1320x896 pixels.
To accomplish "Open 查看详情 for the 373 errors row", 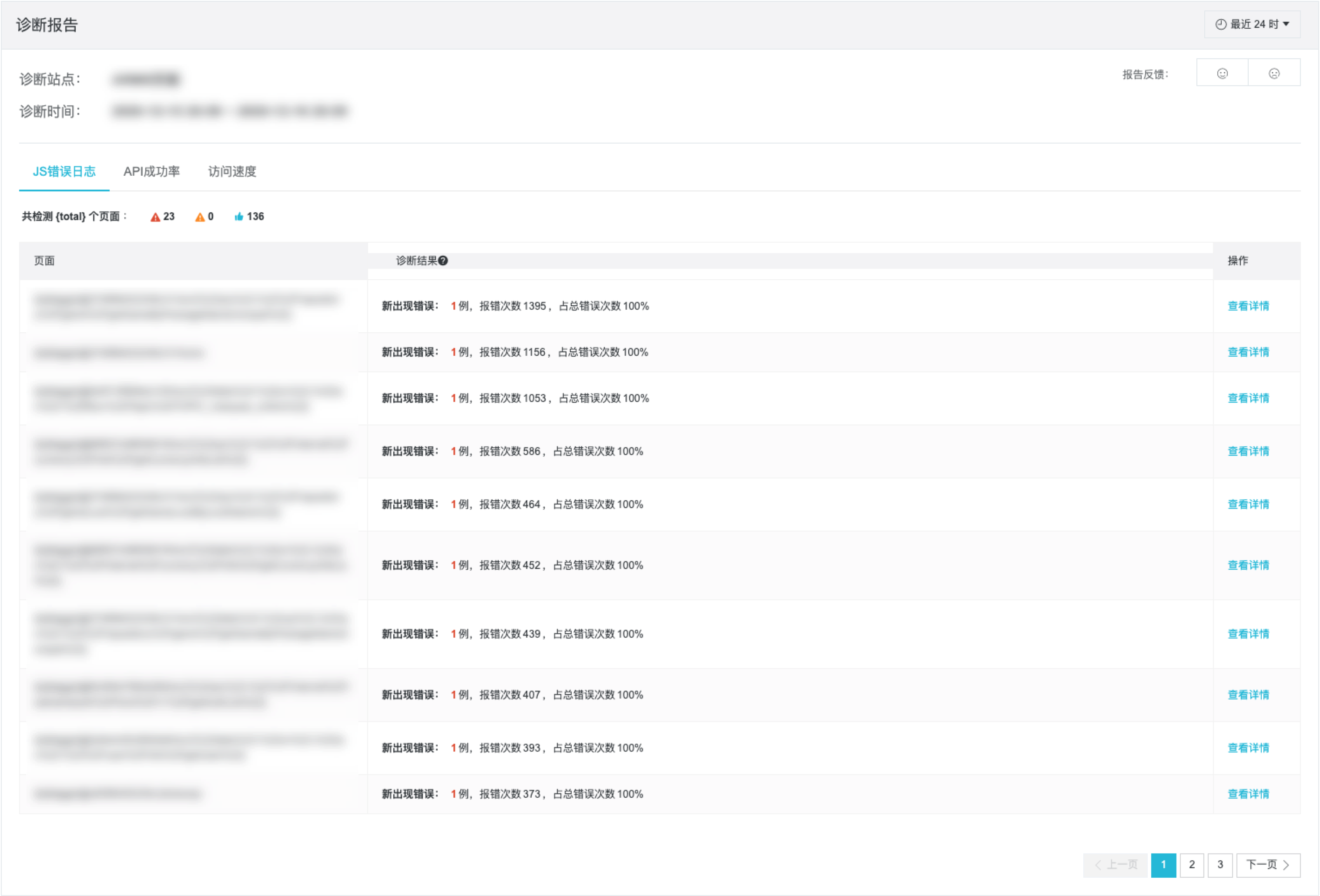I will tap(1248, 794).
